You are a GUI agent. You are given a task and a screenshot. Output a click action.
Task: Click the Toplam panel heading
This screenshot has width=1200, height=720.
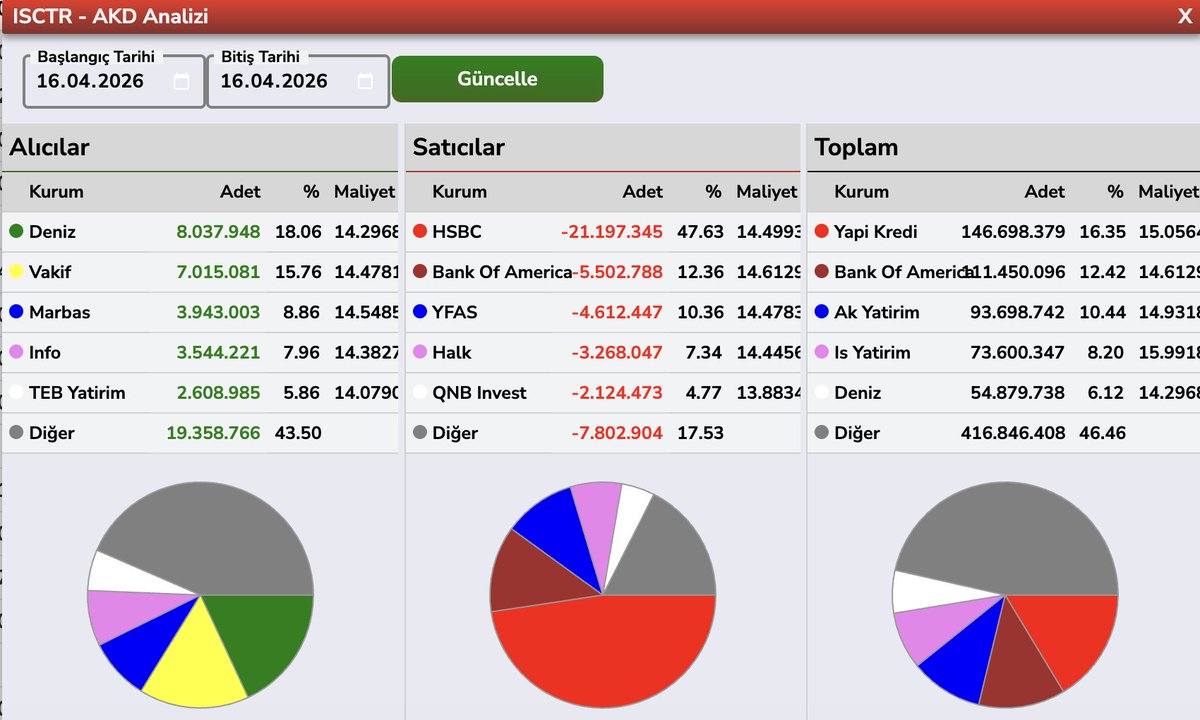click(856, 147)
